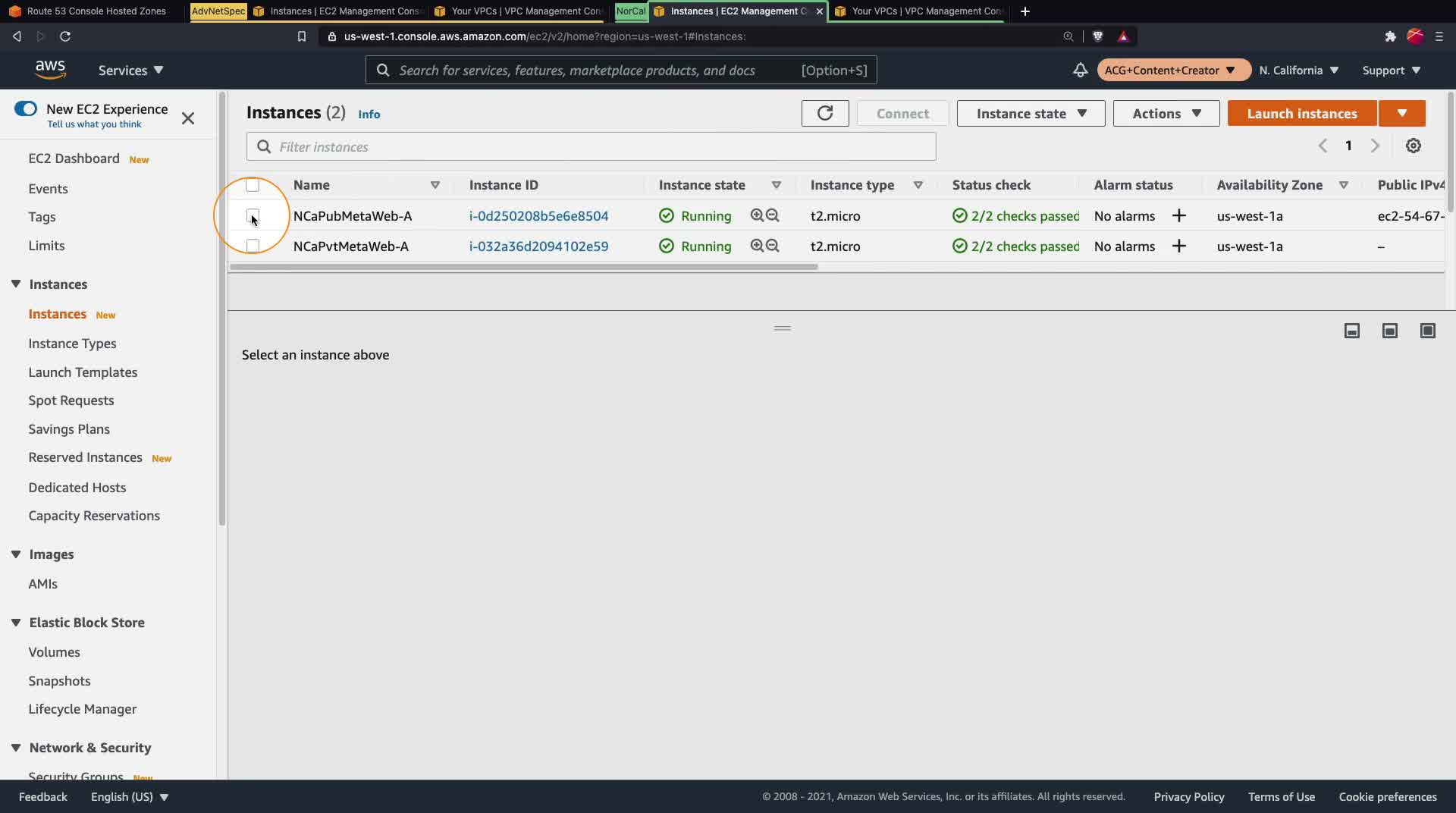Screen dimensions: 1456x813
Task: Sort by Instance type column arrow
Action: (x=918, y=185)
